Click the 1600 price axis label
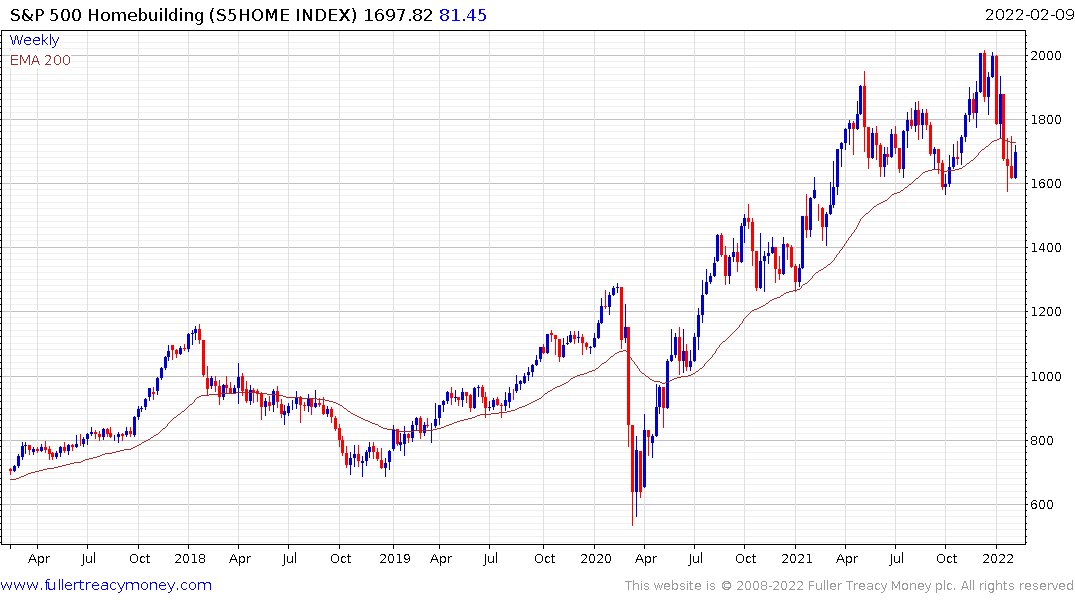Screen dimensions: 1075x600 click(1046, 184)
